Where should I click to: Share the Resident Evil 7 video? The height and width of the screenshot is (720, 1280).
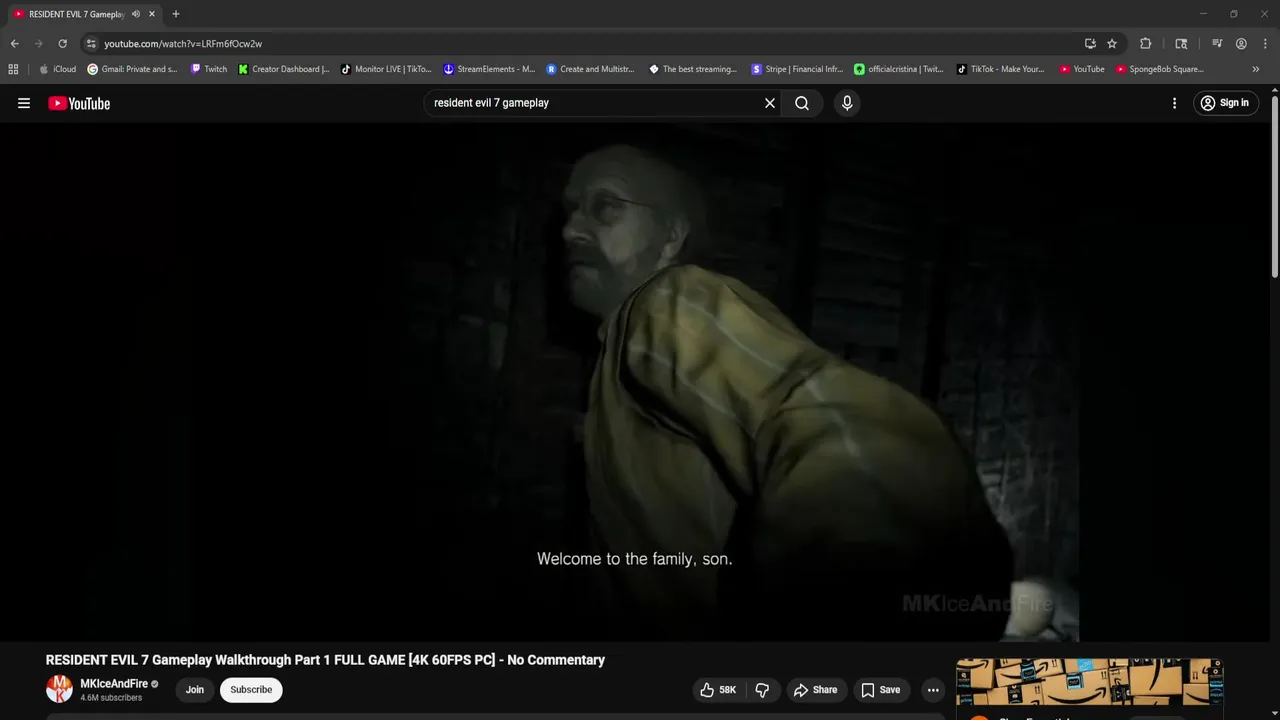(x=815, y=690)
